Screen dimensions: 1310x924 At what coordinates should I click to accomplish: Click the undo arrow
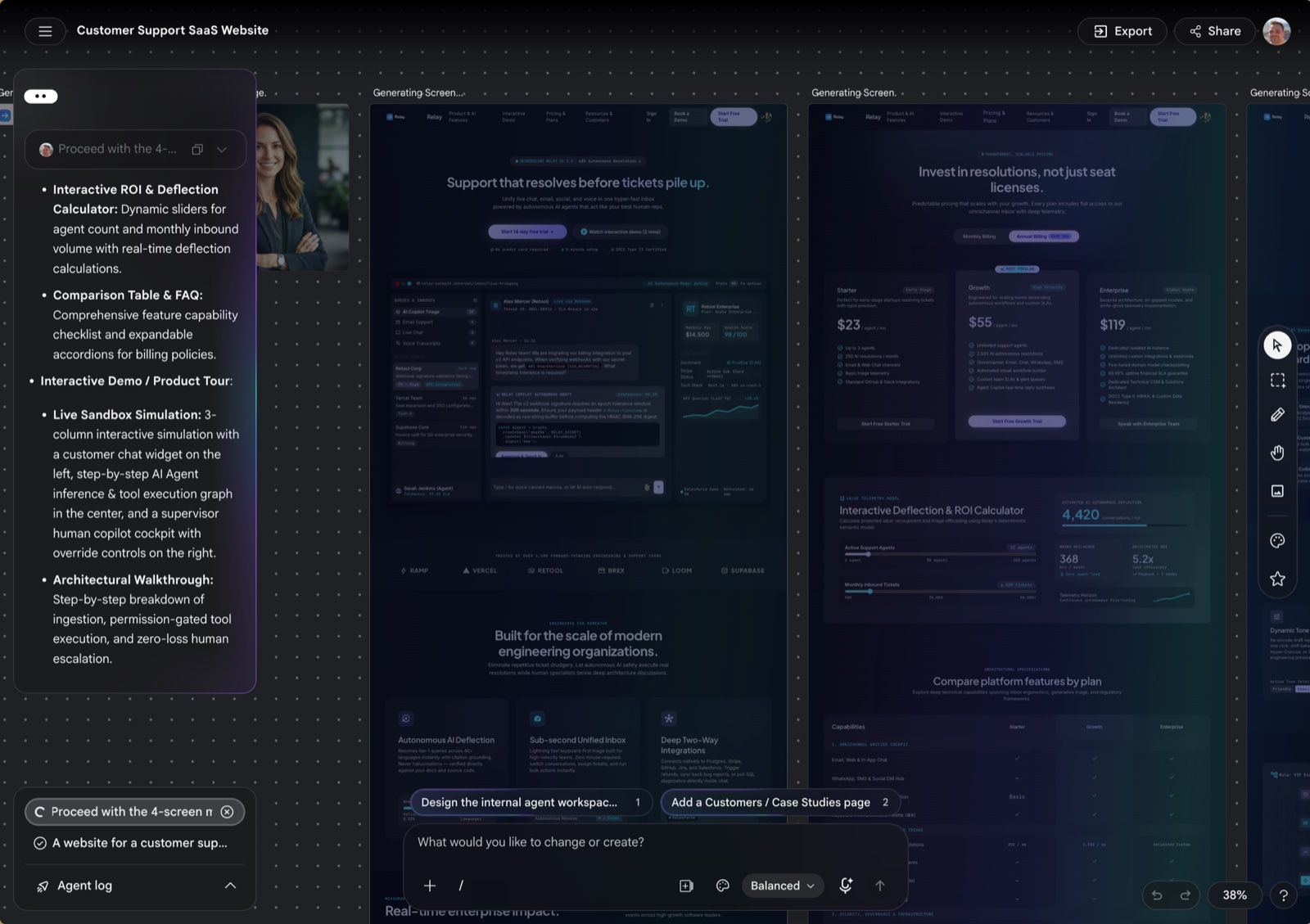[1157, 895]
